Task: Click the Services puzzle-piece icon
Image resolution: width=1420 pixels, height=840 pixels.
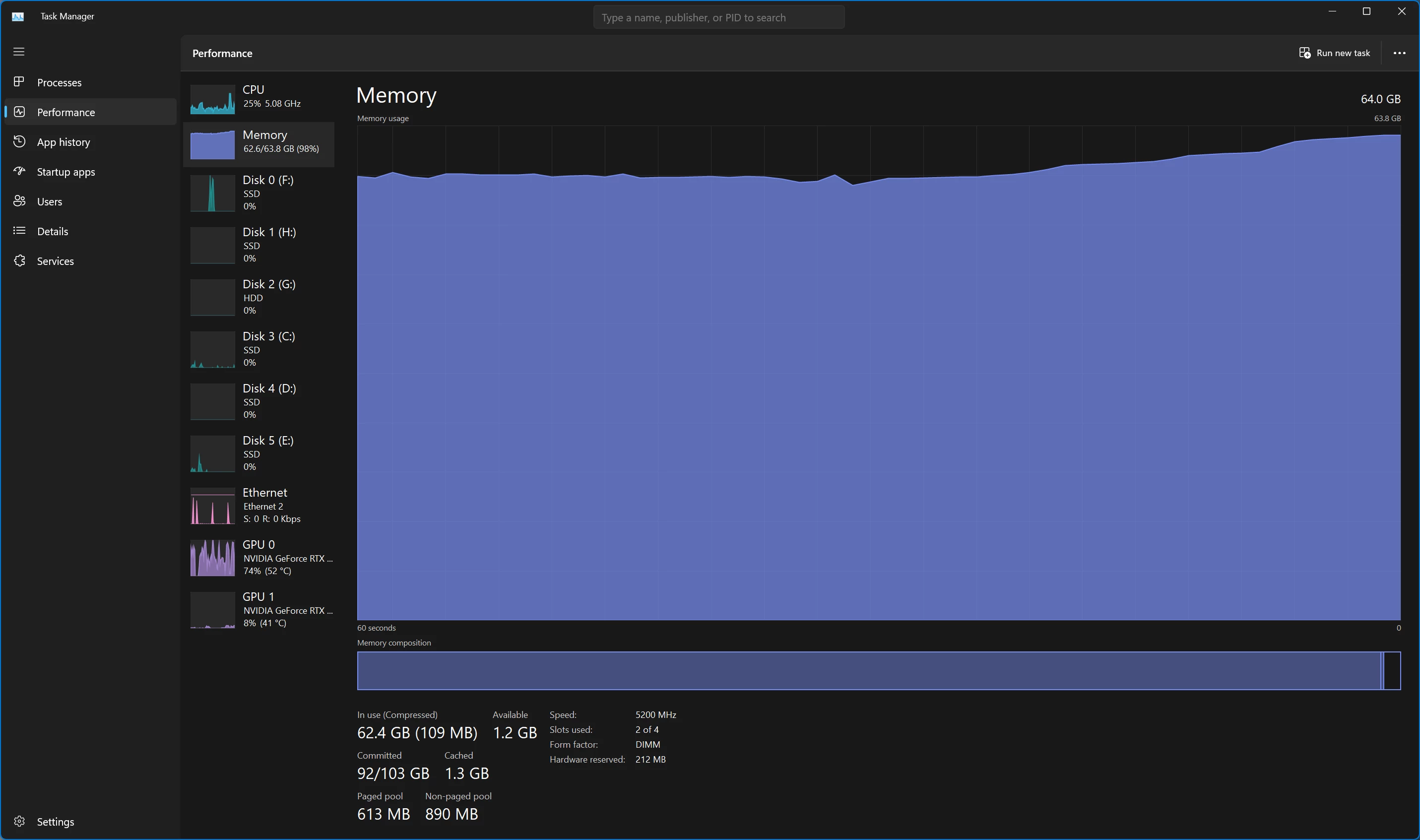Action: (x=19, y=260)
